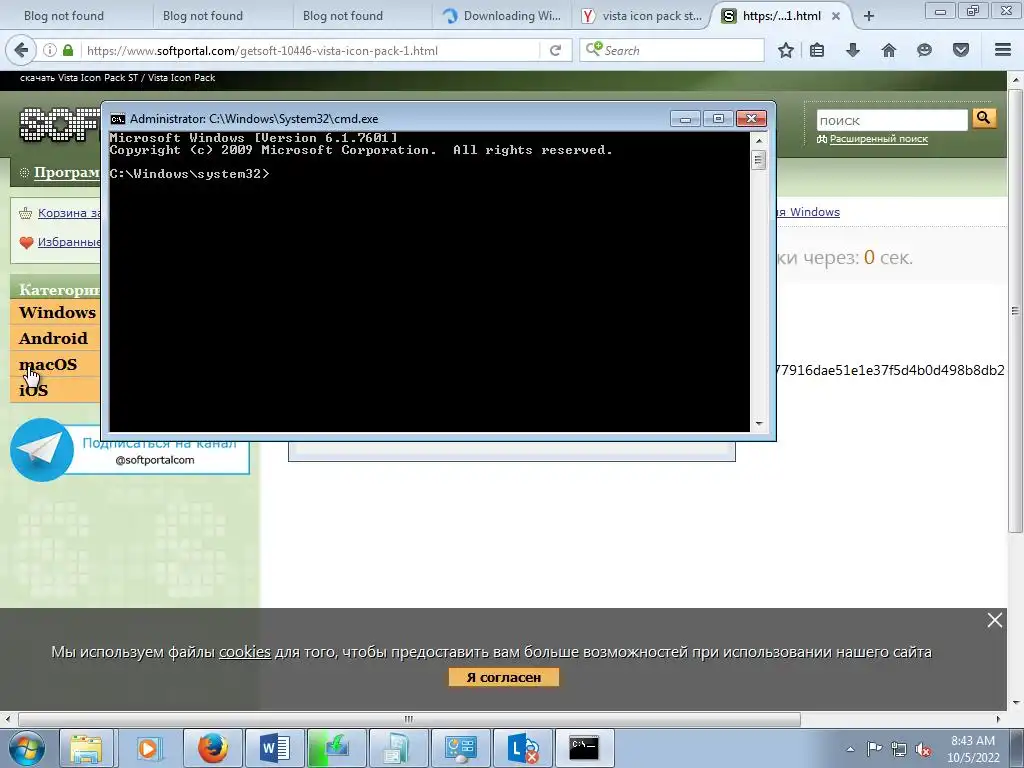Open the Firefox hamburger menu

click(1002, 50)
